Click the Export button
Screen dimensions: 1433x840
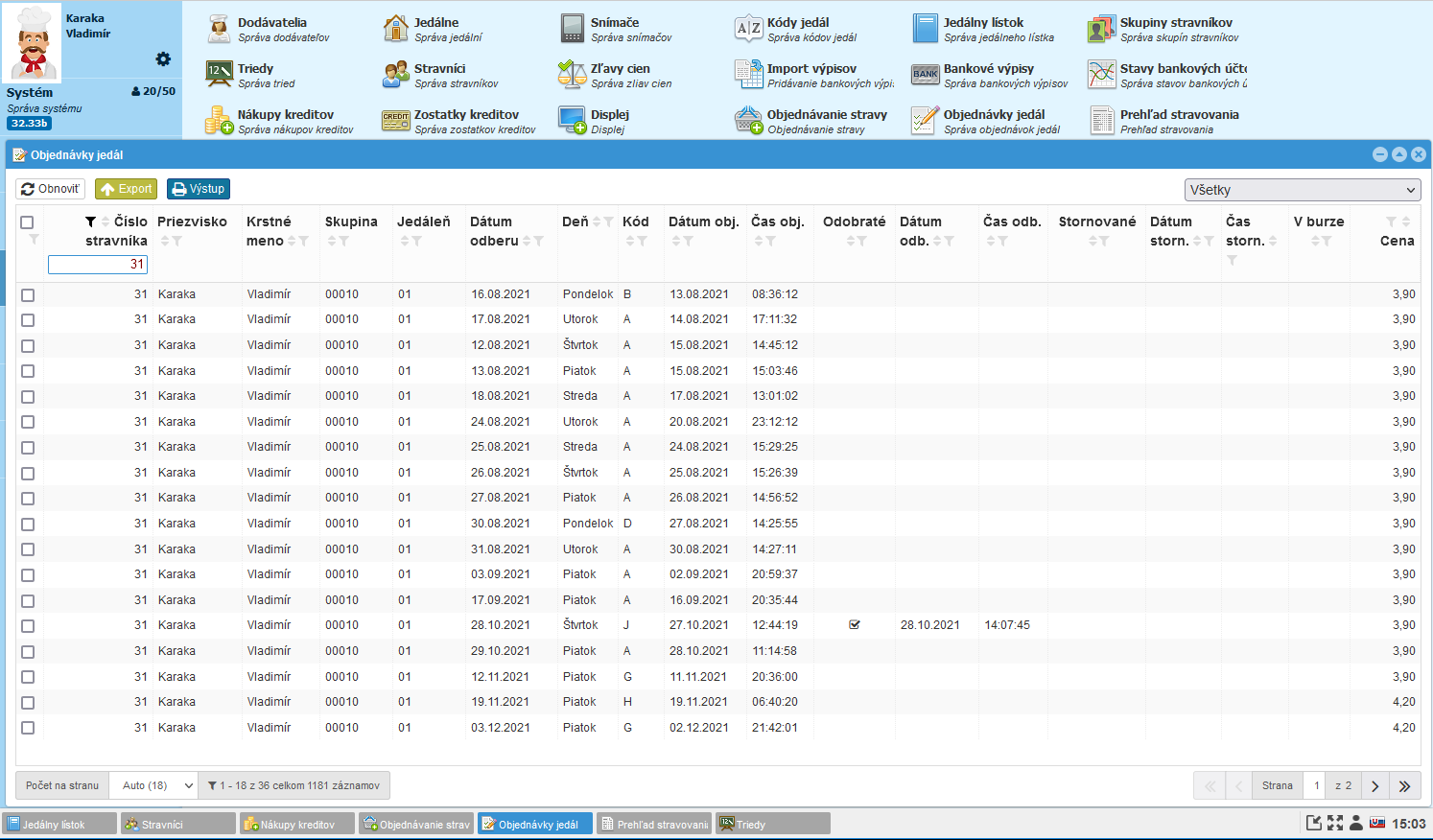(126, 189)
